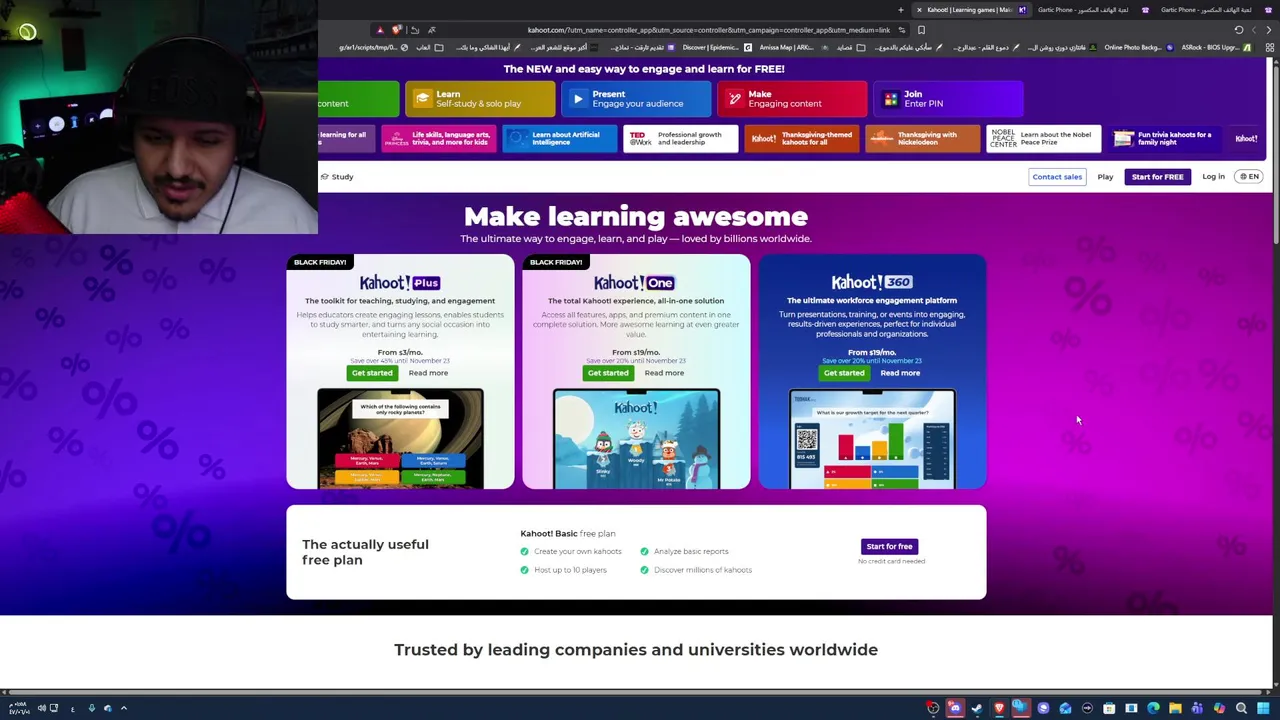Open a new browser tab
Viewport: 1280px width, 720px height.
tap(900, 10)
